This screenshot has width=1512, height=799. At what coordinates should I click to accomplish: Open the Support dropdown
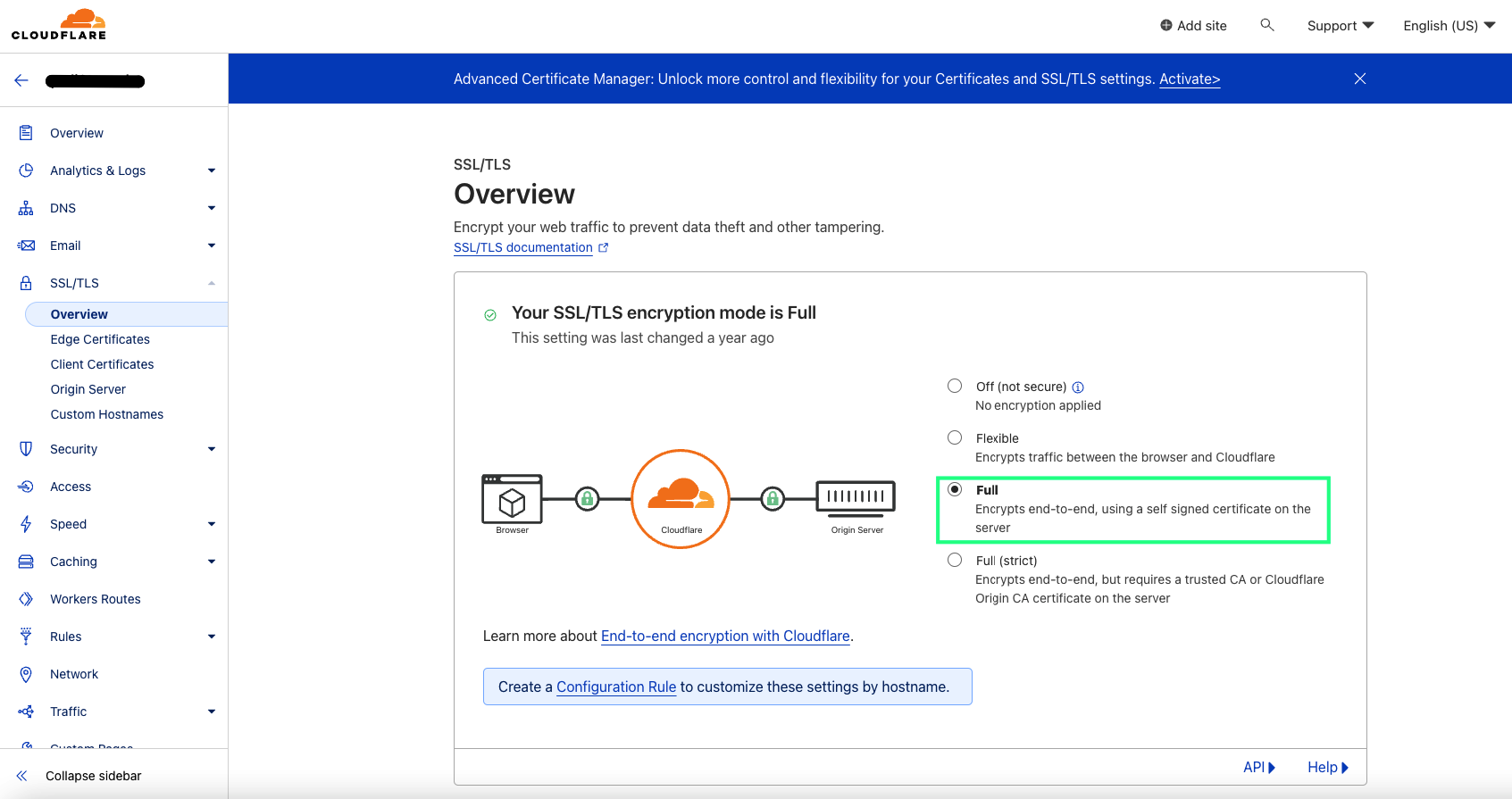(1341, 26)
